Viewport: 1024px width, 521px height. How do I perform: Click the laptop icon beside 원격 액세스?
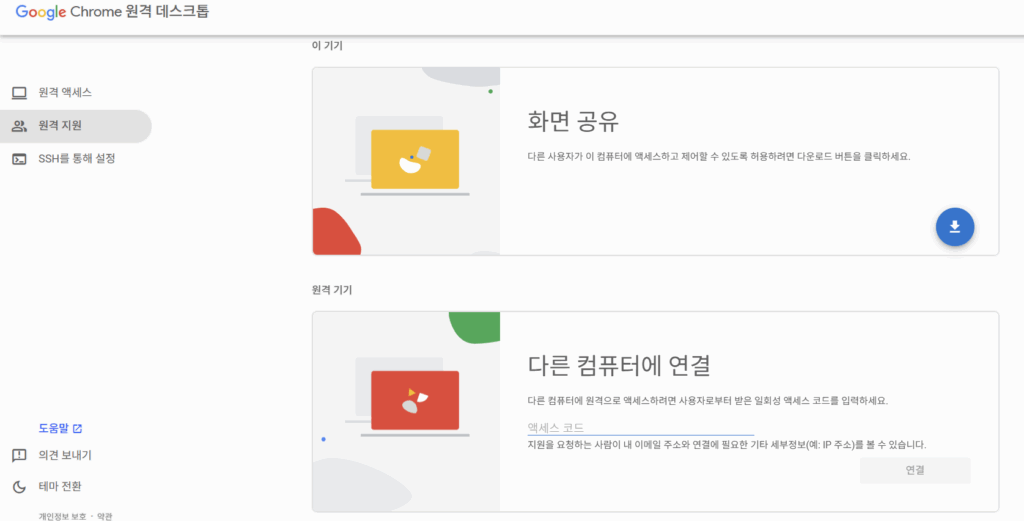tap(20, 93)
